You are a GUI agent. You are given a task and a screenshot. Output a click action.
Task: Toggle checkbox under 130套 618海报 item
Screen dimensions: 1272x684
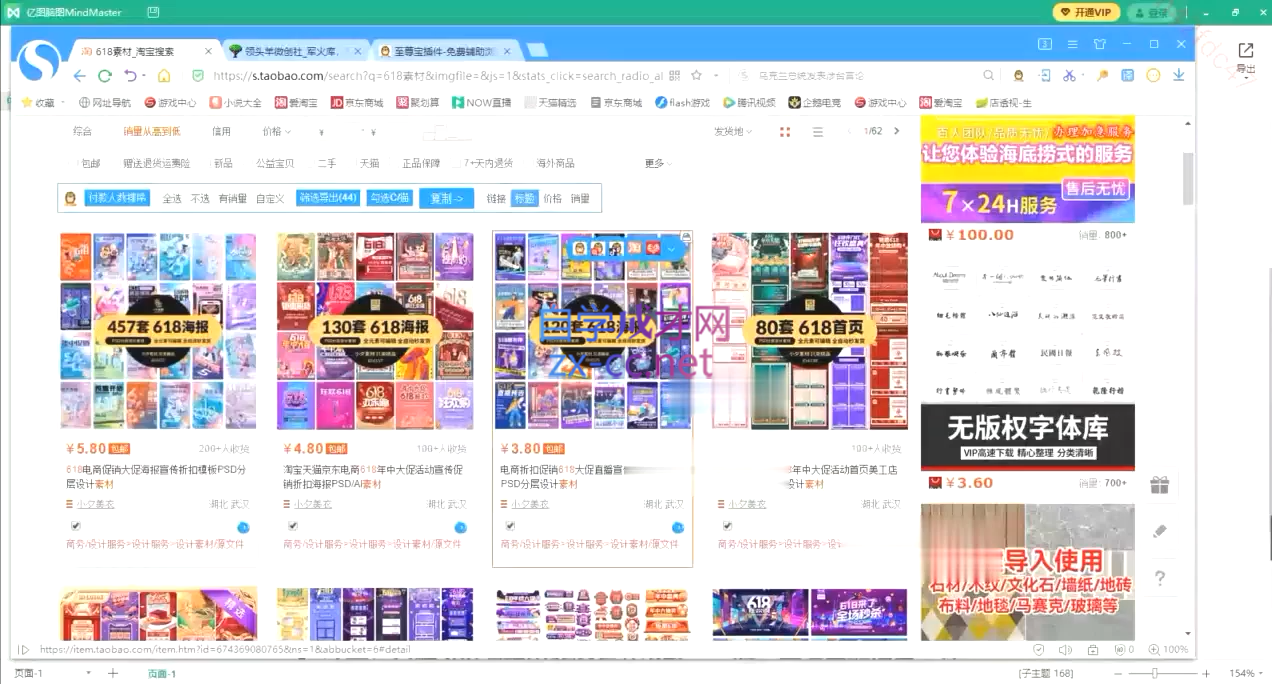293,525
